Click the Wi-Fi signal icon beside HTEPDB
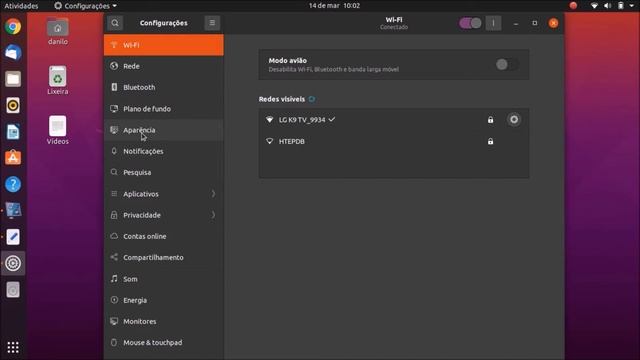Image resolution: width=640 pixels, height=360 pixels. pyautogui.click(x=269, y=141)
